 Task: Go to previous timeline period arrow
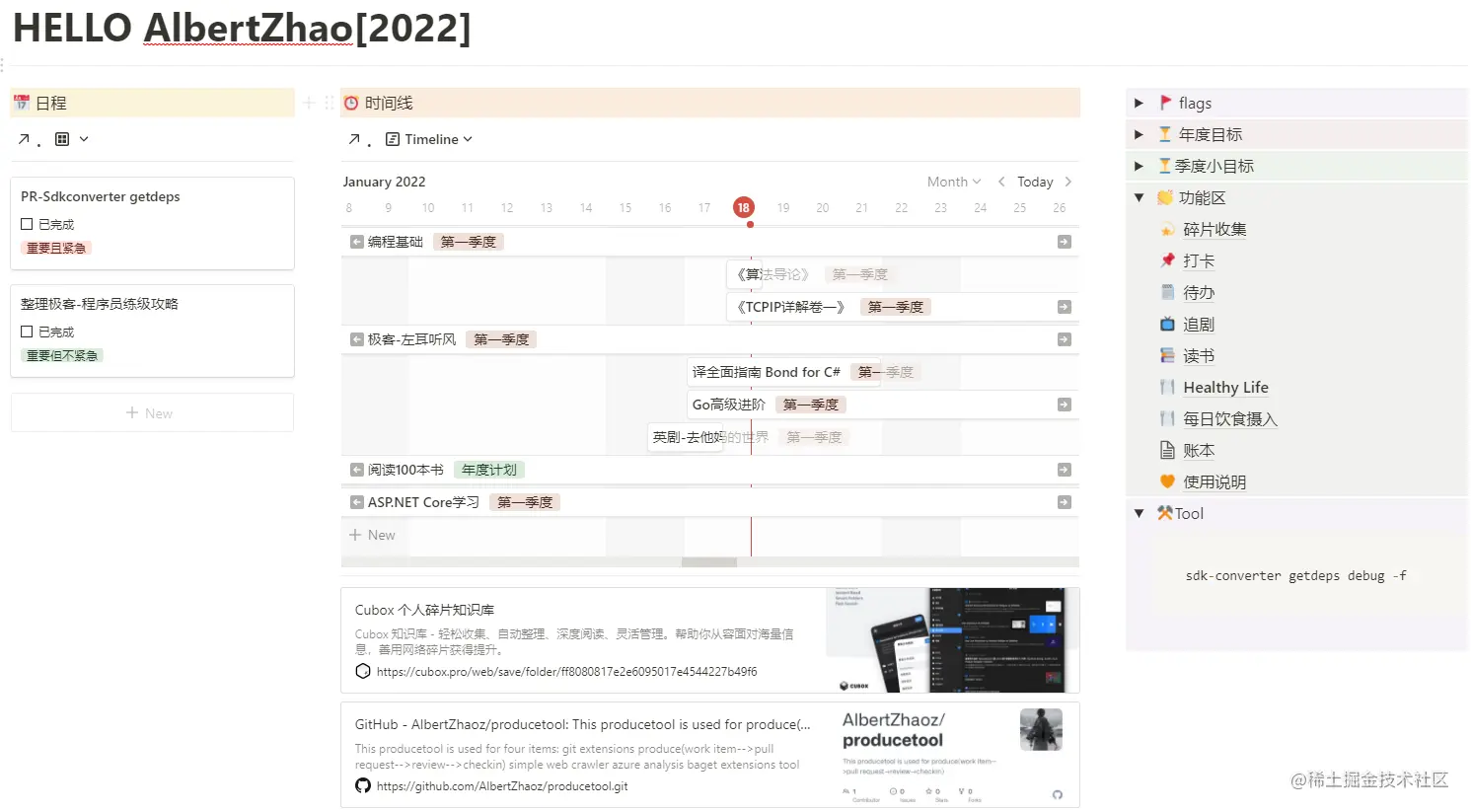pyautogui.click(x=1001, y=182)
